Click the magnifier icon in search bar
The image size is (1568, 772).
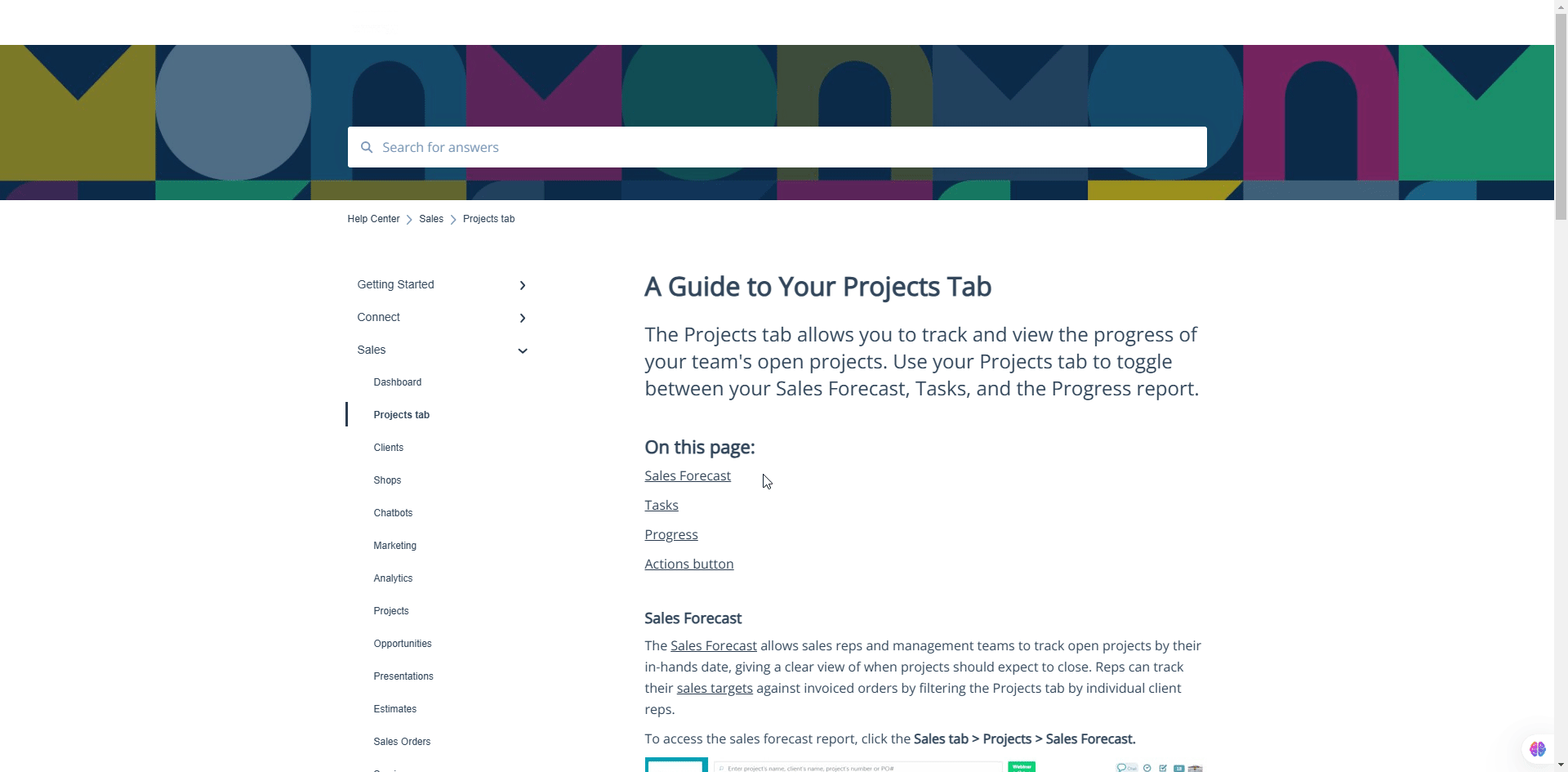[x=367, y=147]
